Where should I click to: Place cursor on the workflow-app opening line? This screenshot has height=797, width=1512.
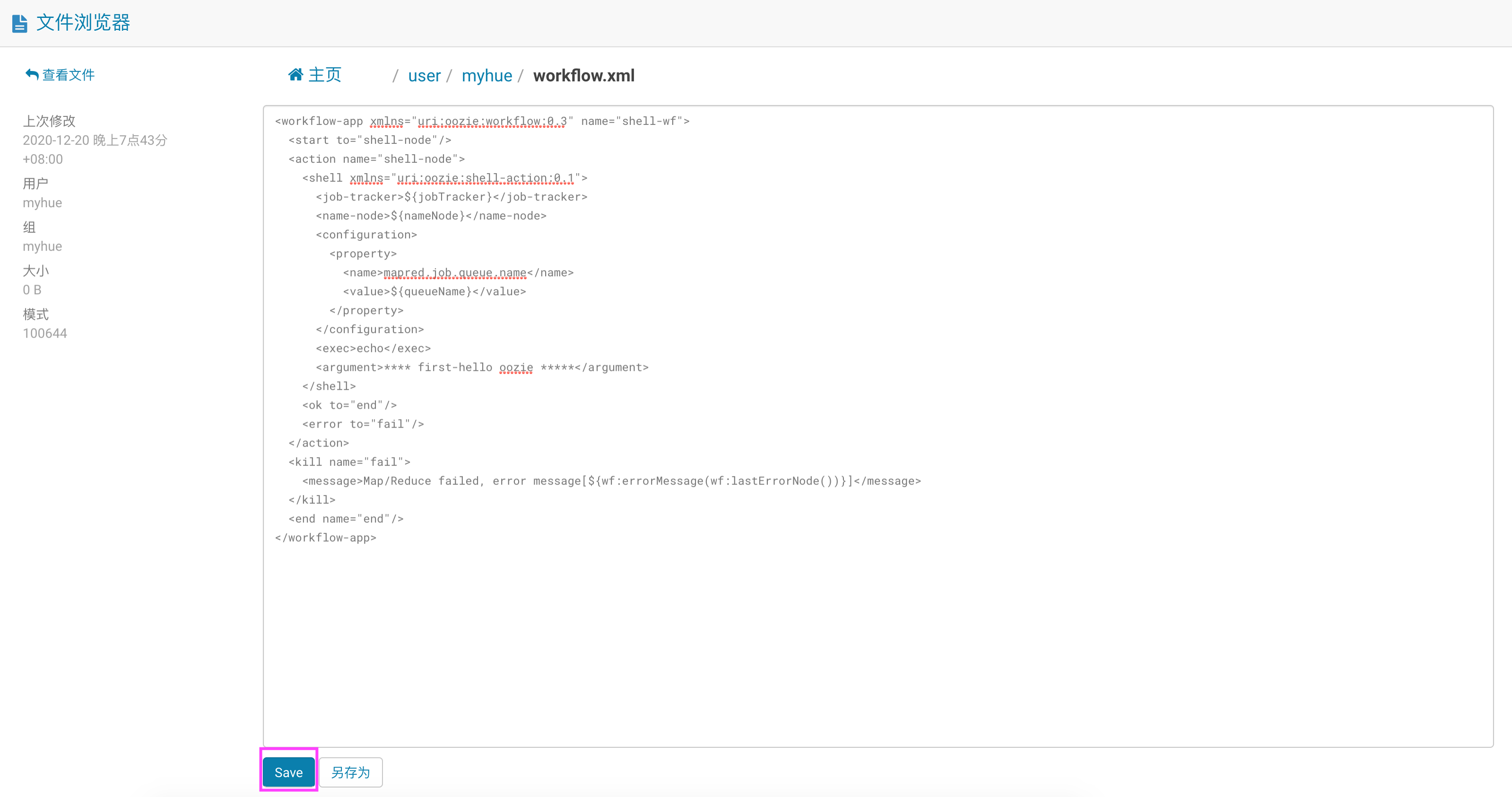tap(482, 121)
